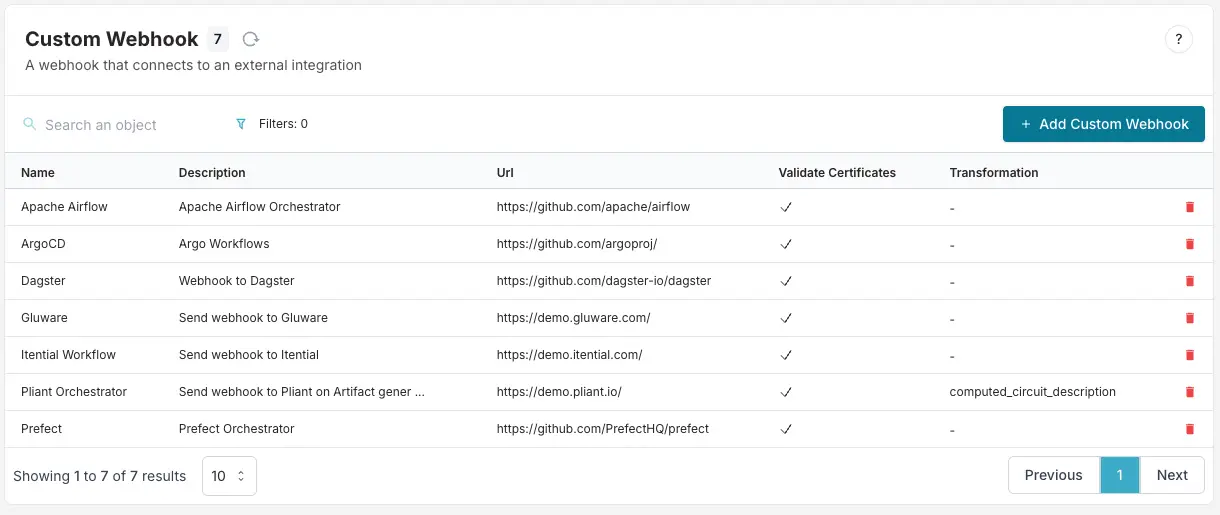Open the Filters: 0 panel
Screen dimensions: 1220x515
pyautogui.click(x=282, y=124)
